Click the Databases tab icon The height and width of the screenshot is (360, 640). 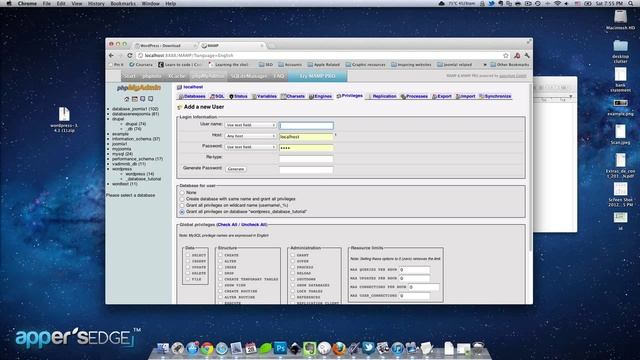click(180, 96)
